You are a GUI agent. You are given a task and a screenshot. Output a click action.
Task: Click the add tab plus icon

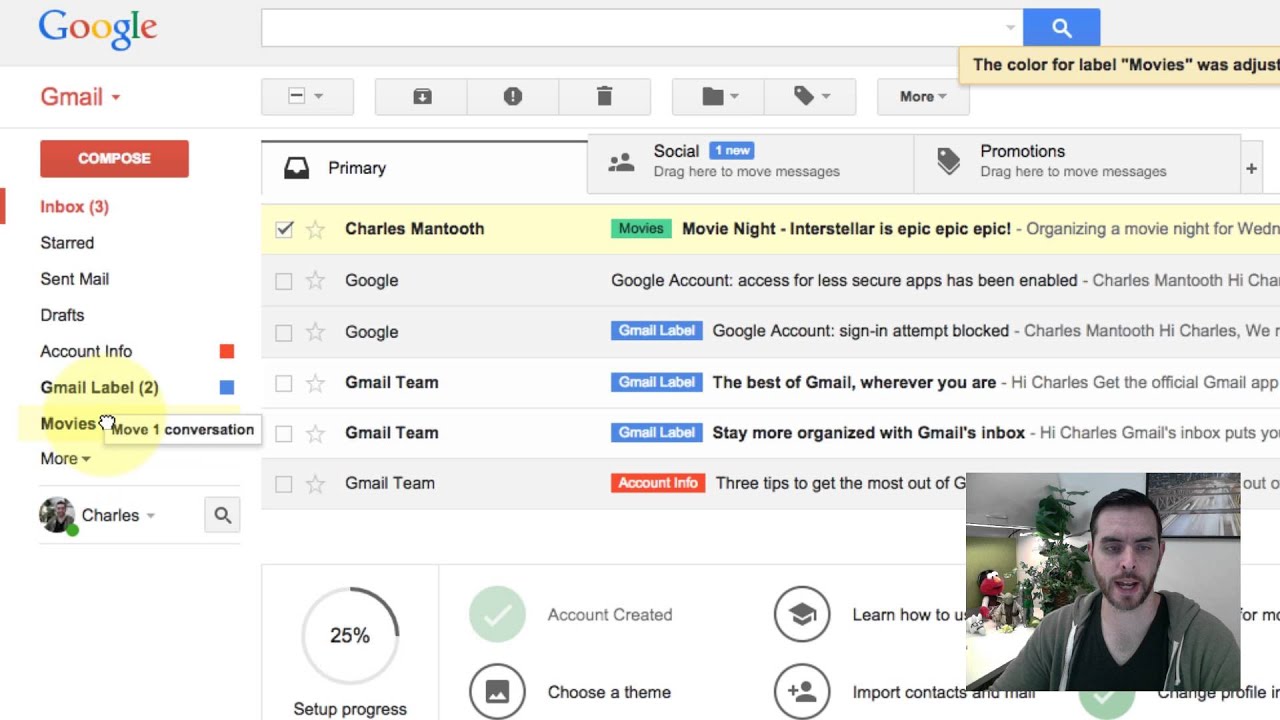coord(1251,169)
